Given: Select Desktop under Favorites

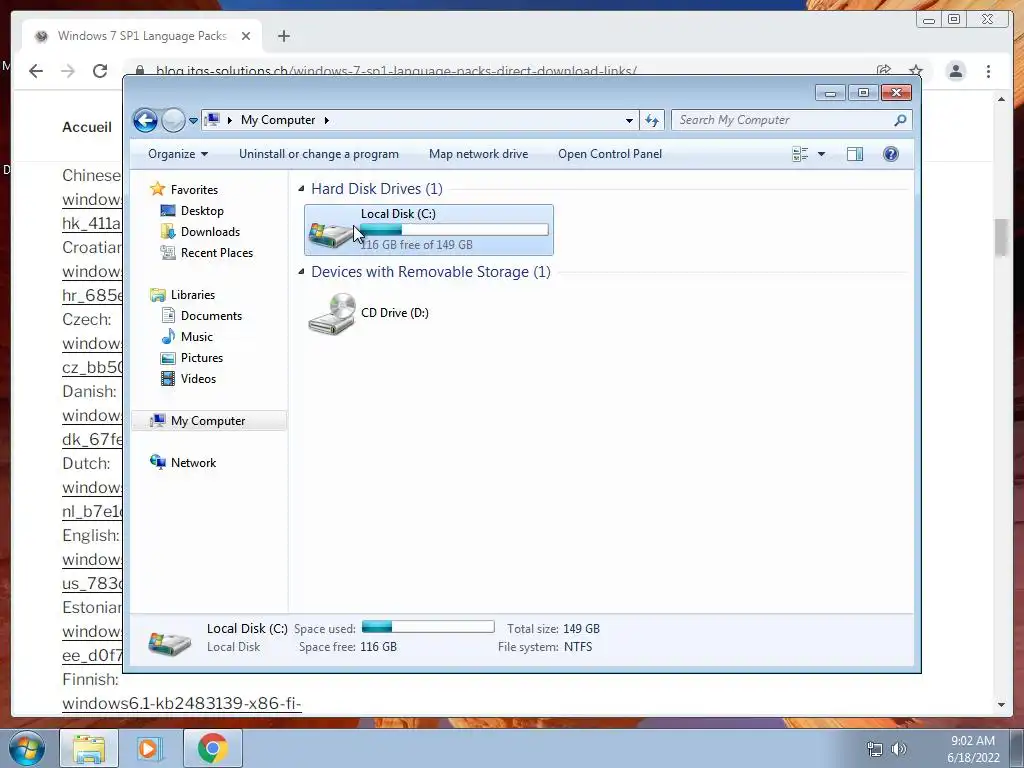Looking at the screenshot, I should (x=202, y=211).
